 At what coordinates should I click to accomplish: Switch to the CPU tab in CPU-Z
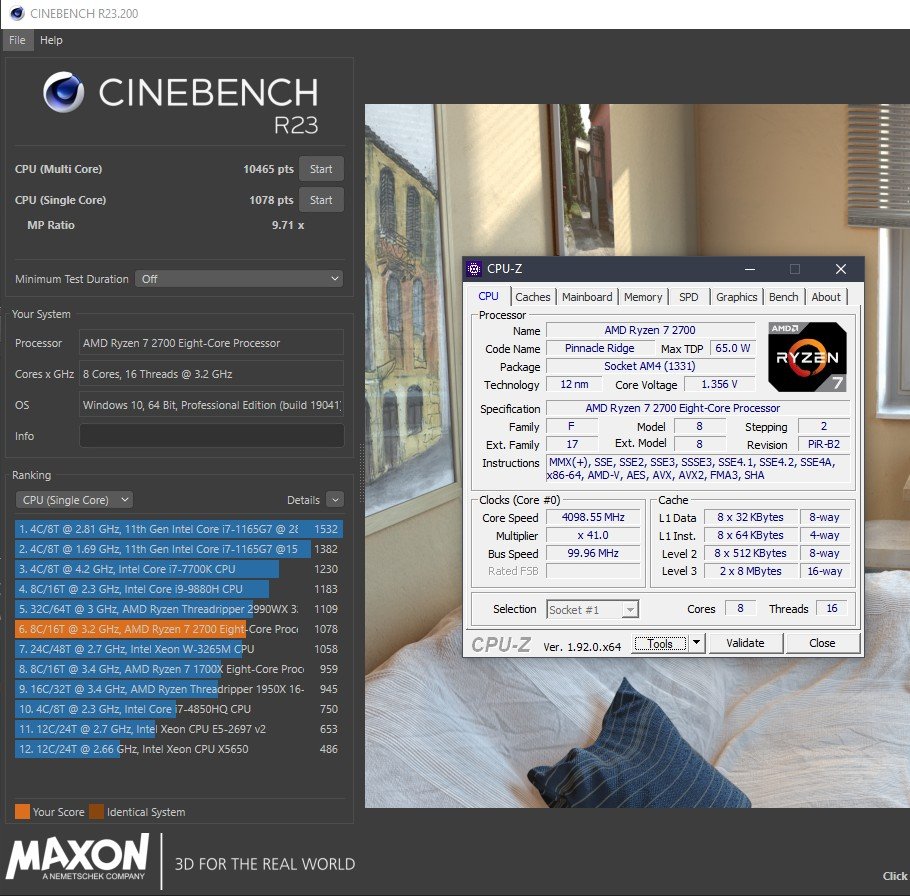point(488,296)
